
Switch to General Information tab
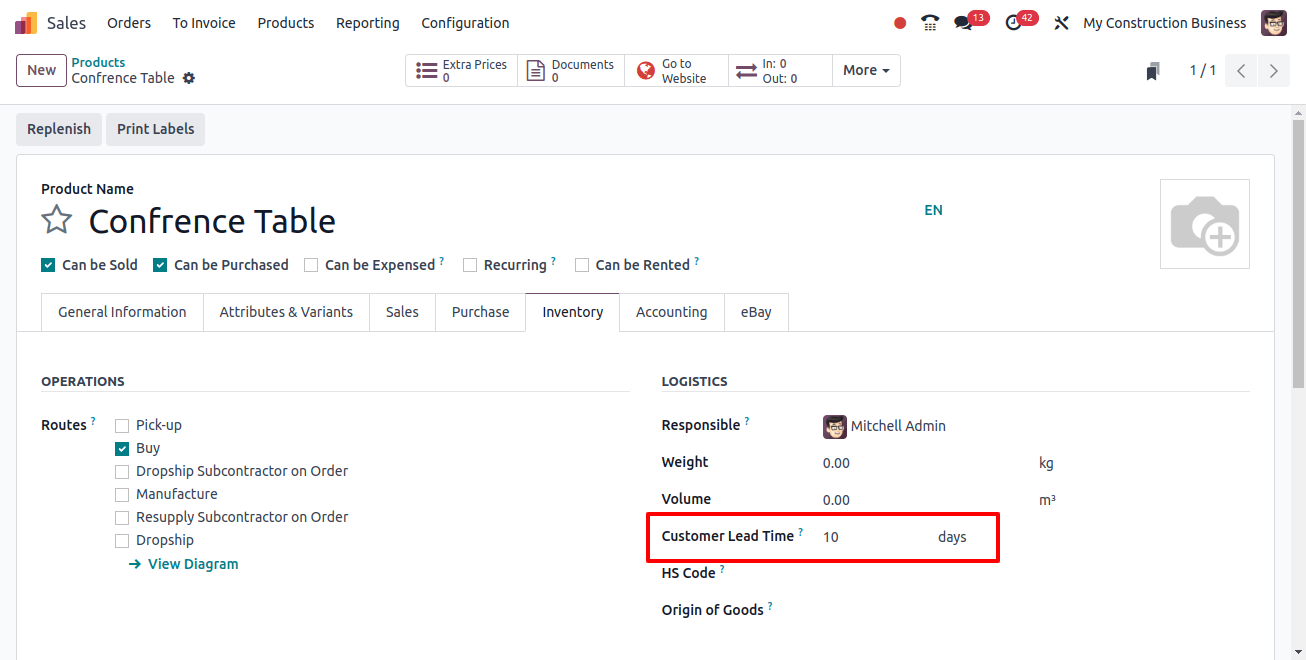[122, 312]
